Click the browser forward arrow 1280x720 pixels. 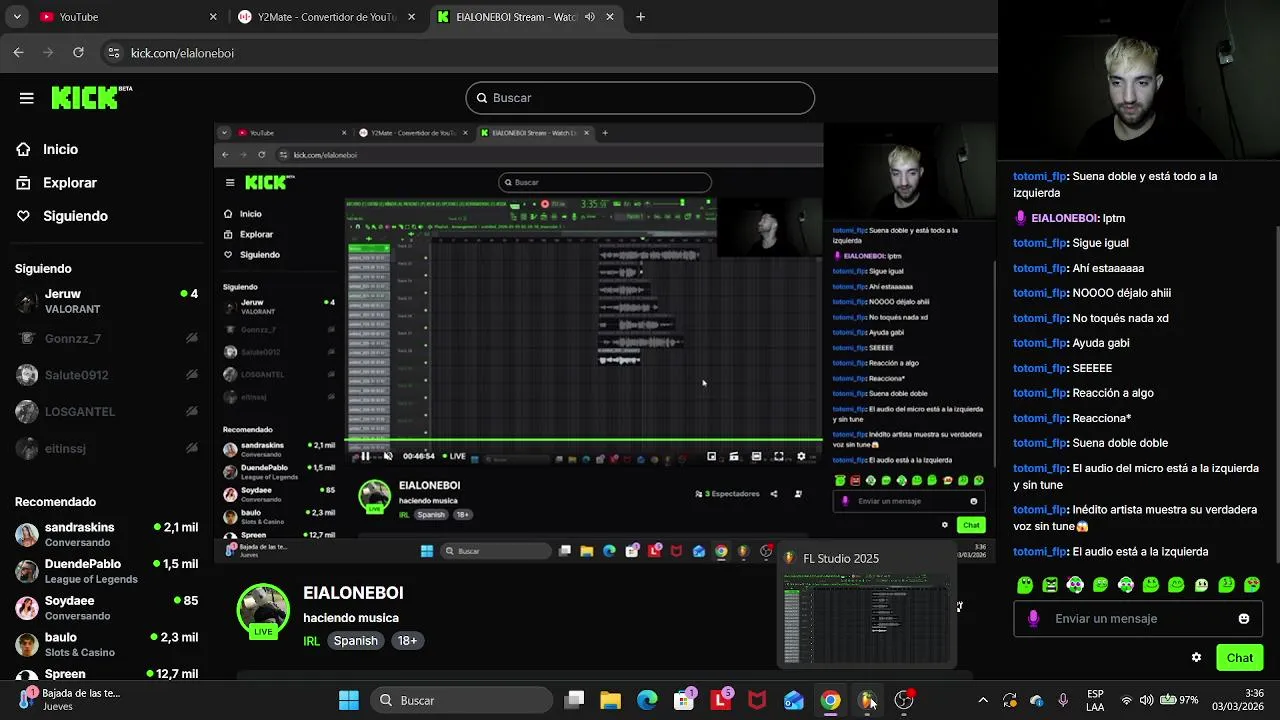point(49,53)
